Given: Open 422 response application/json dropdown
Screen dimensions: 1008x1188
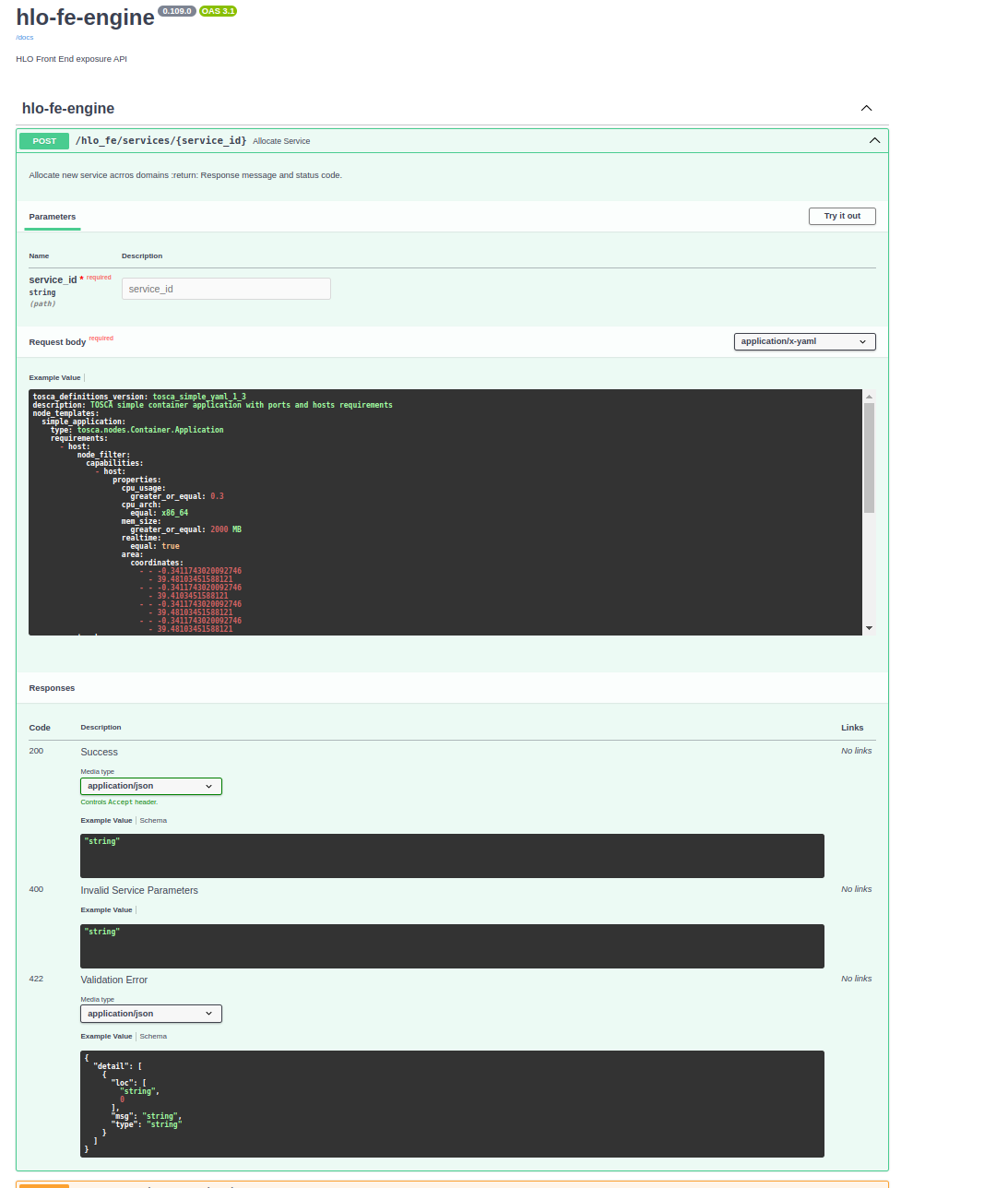Looking at the screenshot, I should pos(151,1014).
